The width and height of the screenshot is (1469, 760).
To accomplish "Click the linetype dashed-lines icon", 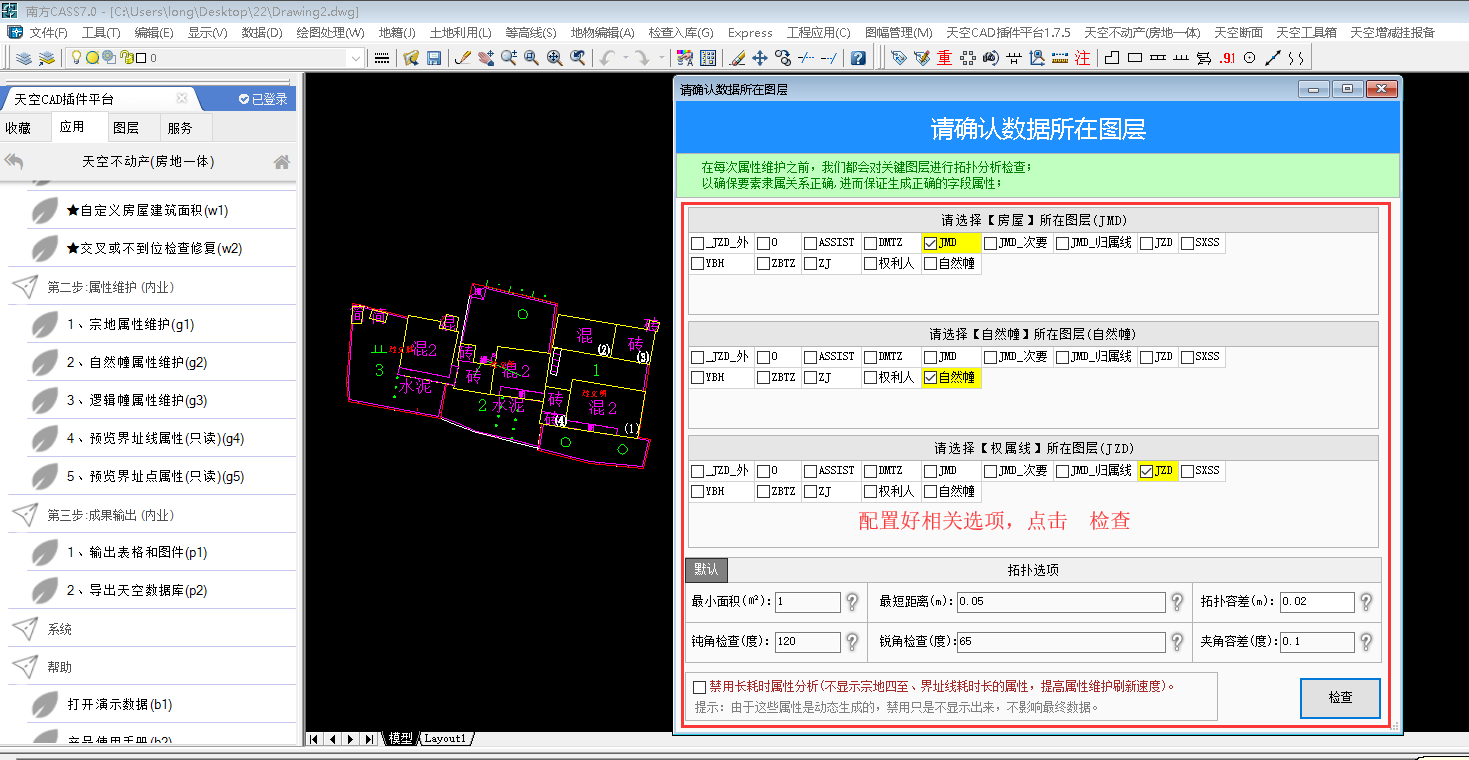I will pyautogui.click(x=381, y=58).
